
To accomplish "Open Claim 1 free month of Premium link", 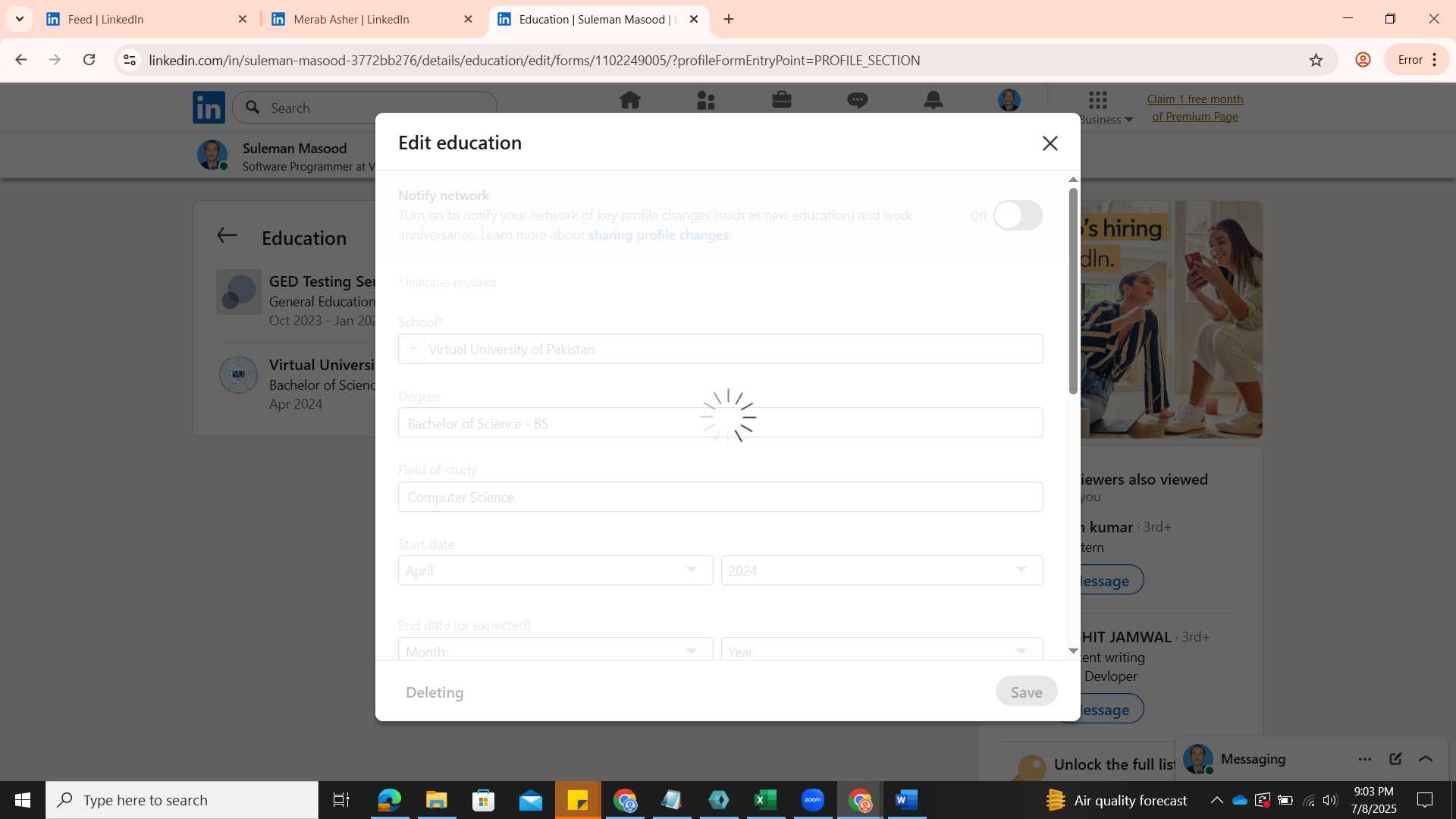I will pyautogui.click(x=1195, y=108).
